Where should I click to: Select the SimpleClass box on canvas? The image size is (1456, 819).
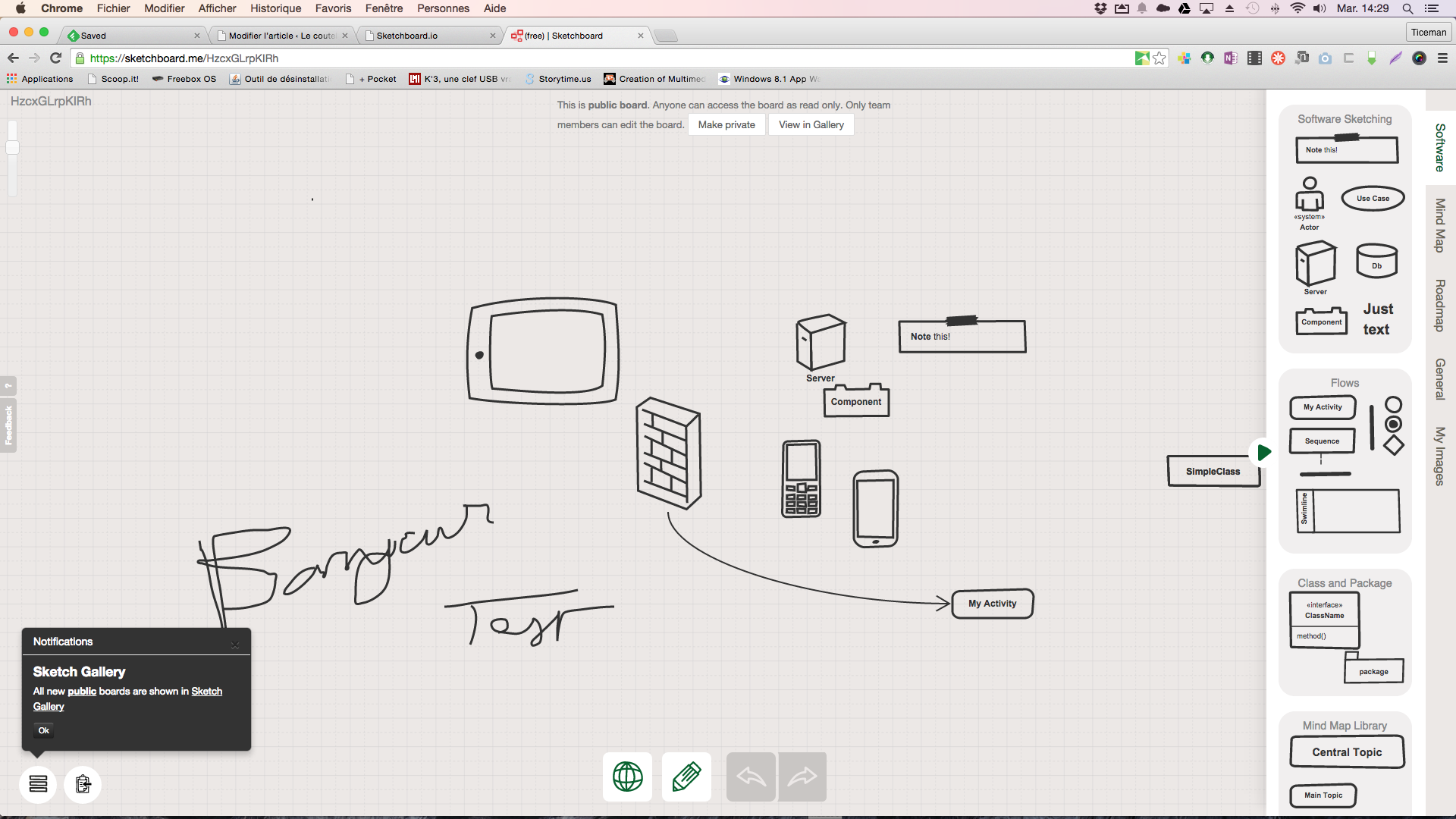(1213, 471)
